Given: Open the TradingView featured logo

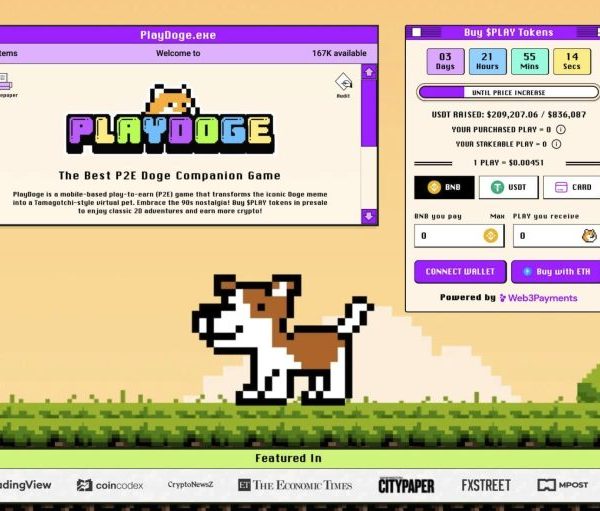Looking at the screenshot, I should [26, 485].
